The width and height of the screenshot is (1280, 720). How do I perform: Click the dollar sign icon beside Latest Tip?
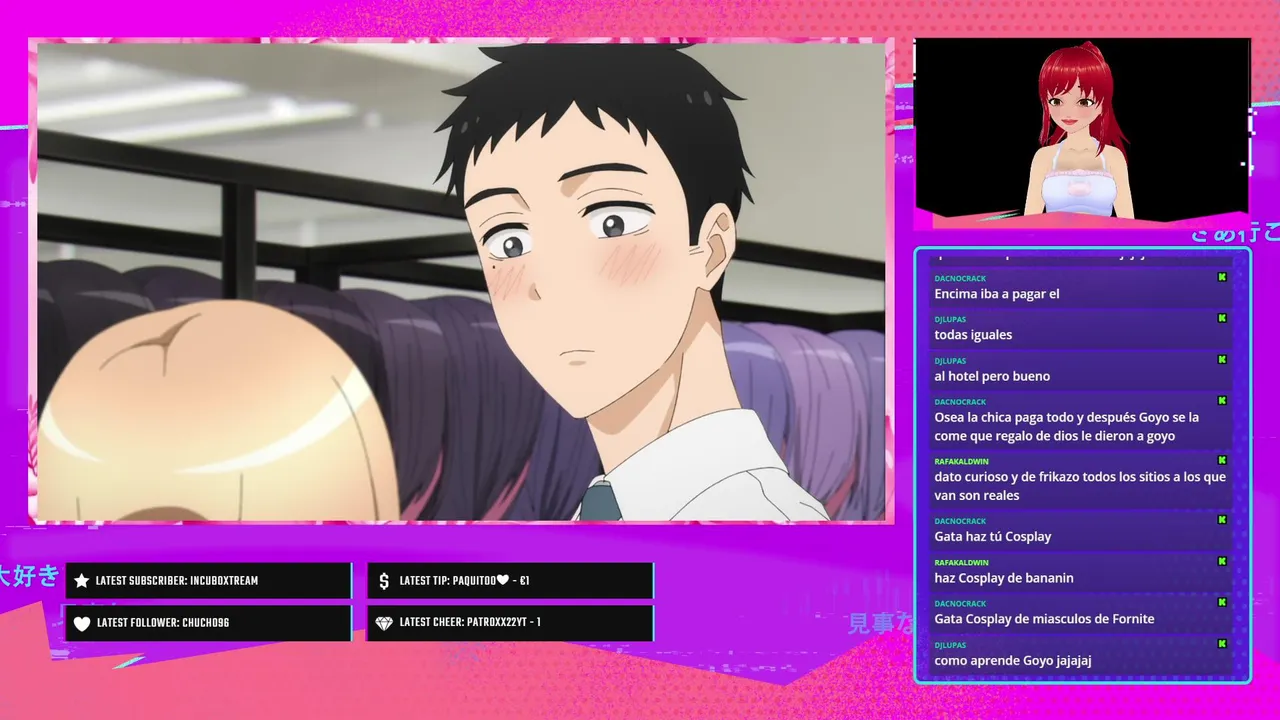pyautogui.click(x=384, y=581)
